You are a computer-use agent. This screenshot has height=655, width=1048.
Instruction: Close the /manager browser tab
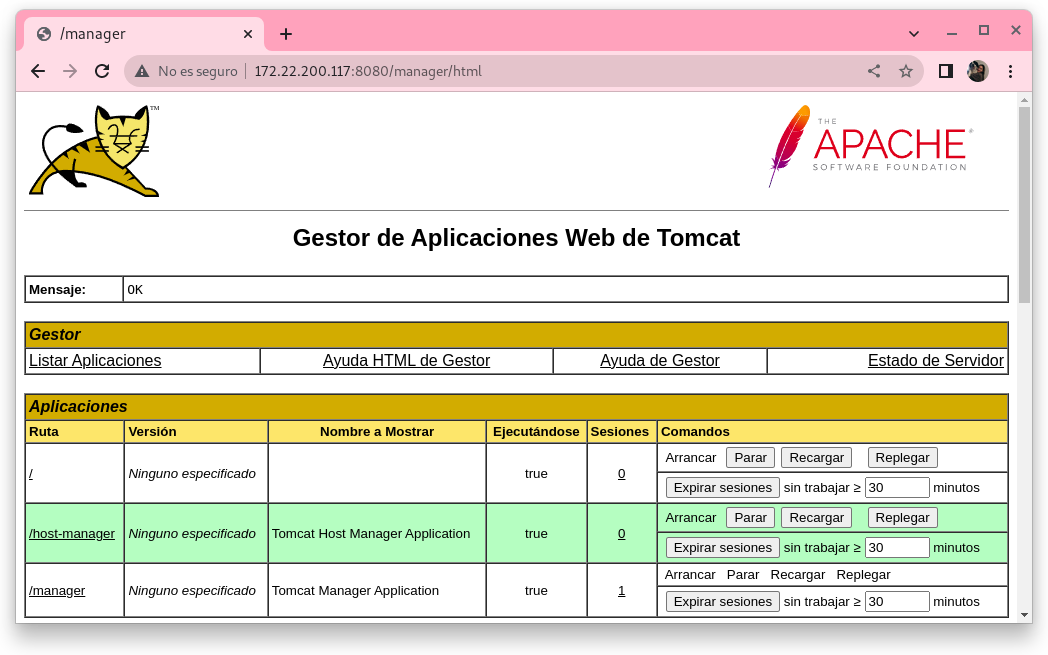248,34
